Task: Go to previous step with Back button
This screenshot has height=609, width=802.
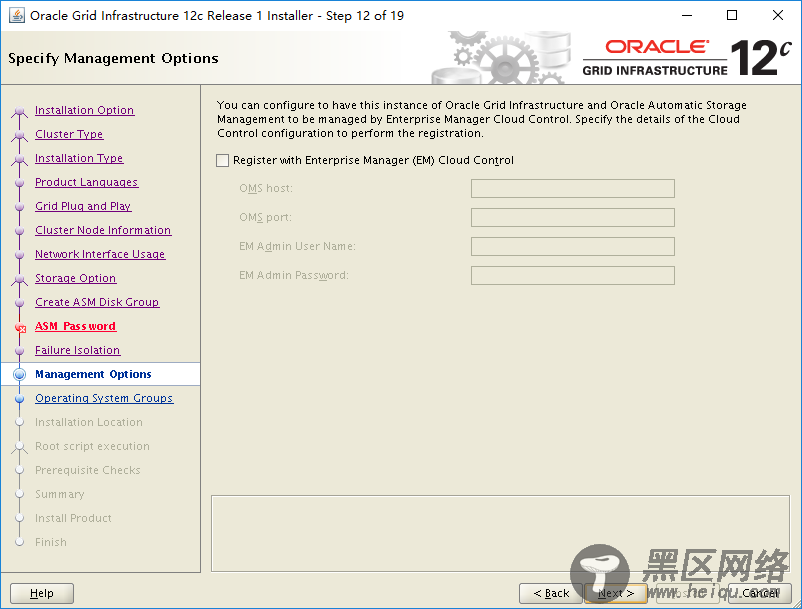Action: click(x=551, y=594)
